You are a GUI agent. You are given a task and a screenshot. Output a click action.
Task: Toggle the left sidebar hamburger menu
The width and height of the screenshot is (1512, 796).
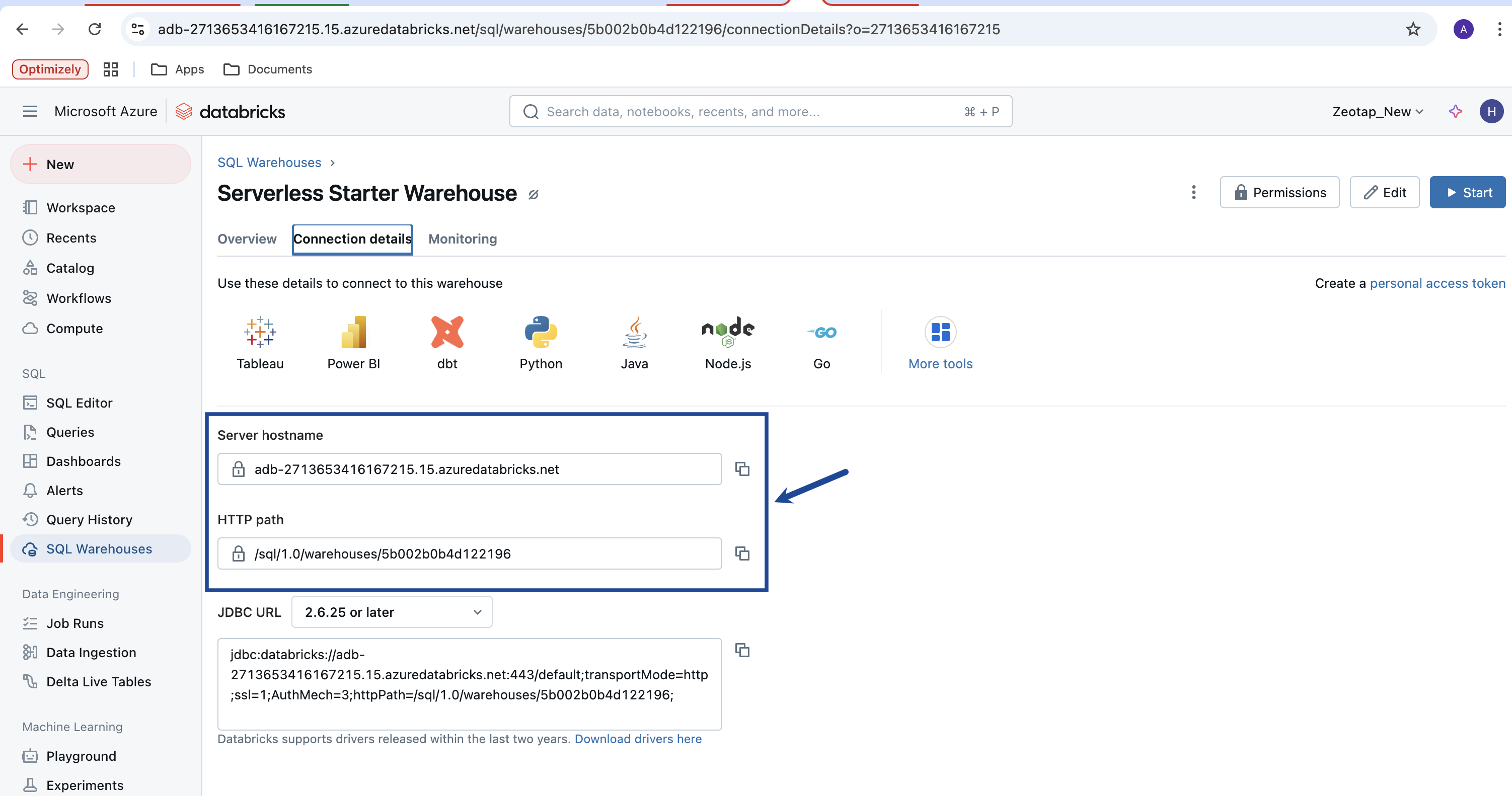(x=30, y=112)
